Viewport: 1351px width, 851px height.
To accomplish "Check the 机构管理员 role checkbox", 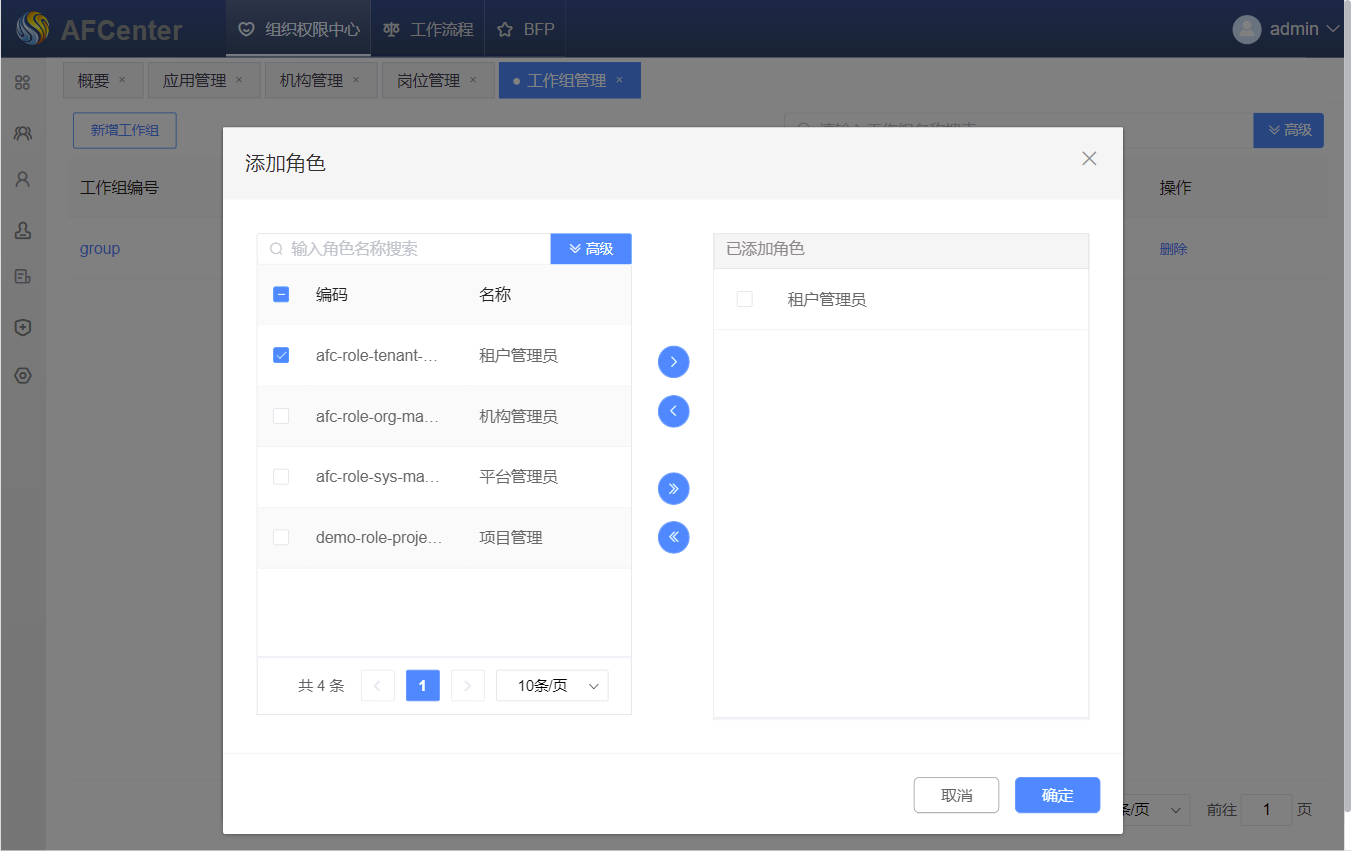I will pyautogui.click(x=281, y=416).
